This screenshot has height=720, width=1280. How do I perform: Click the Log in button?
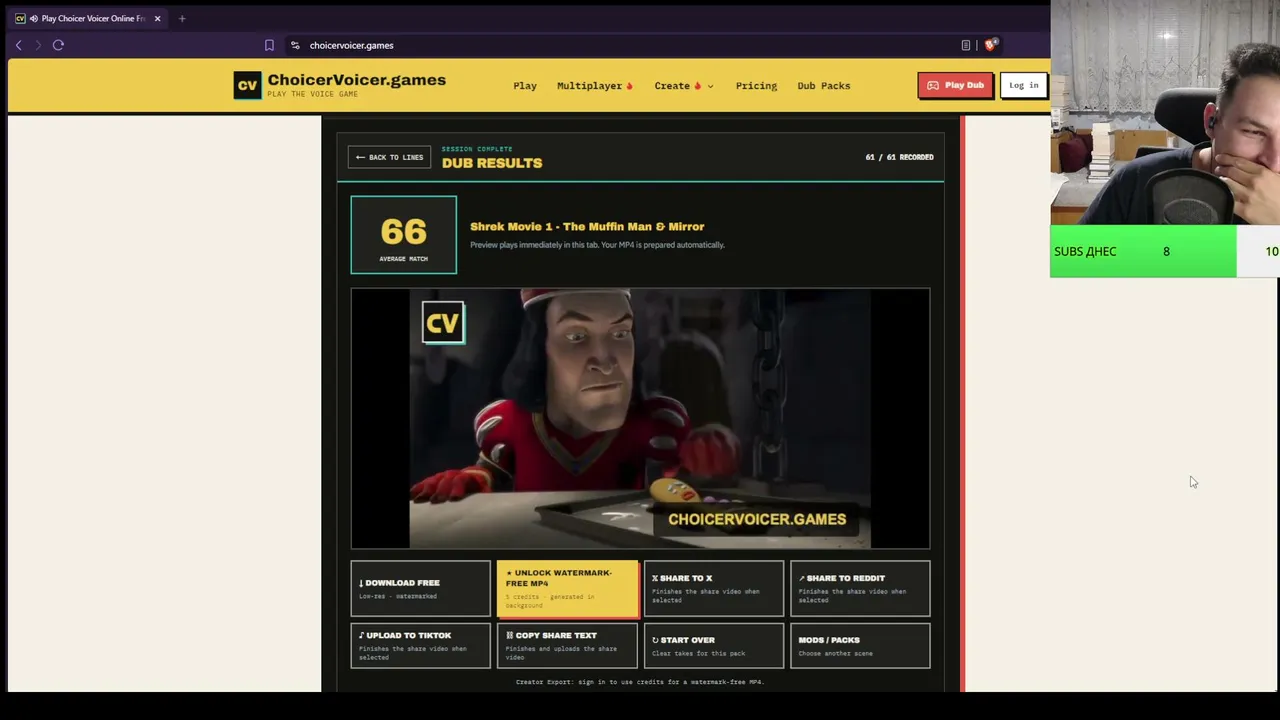1024,85
